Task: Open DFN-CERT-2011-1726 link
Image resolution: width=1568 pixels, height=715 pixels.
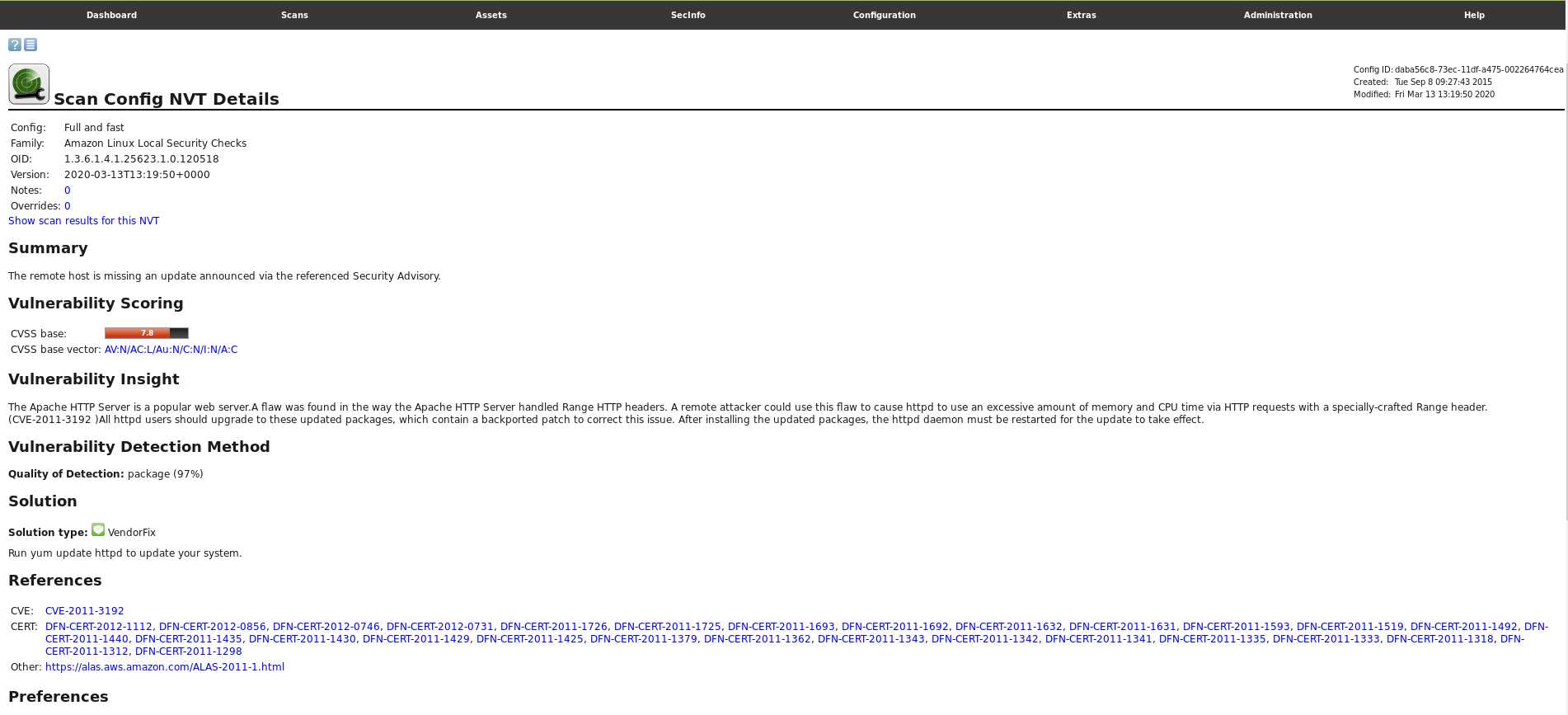Action: [x=554, y=627]
